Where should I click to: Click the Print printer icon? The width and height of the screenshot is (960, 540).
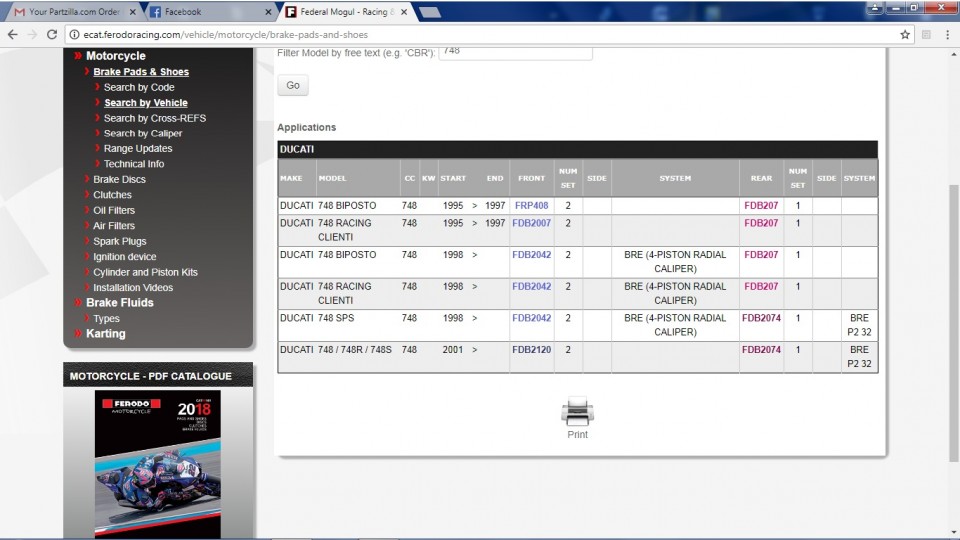[577, 411]
